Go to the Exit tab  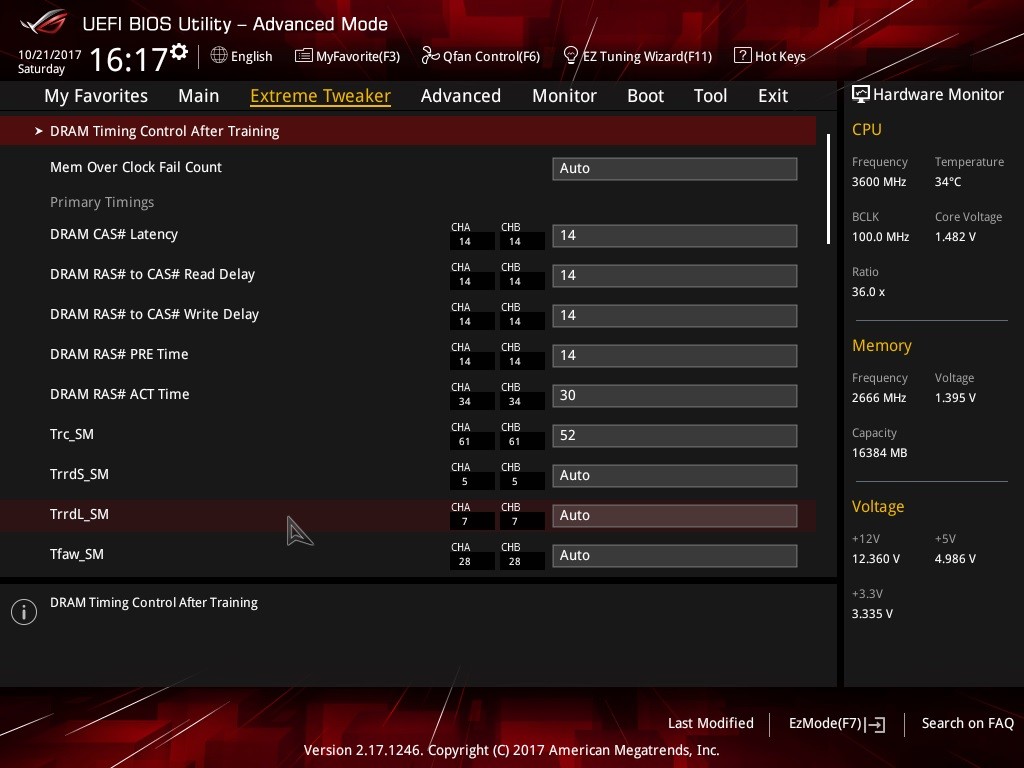click(x=773, y=95)
